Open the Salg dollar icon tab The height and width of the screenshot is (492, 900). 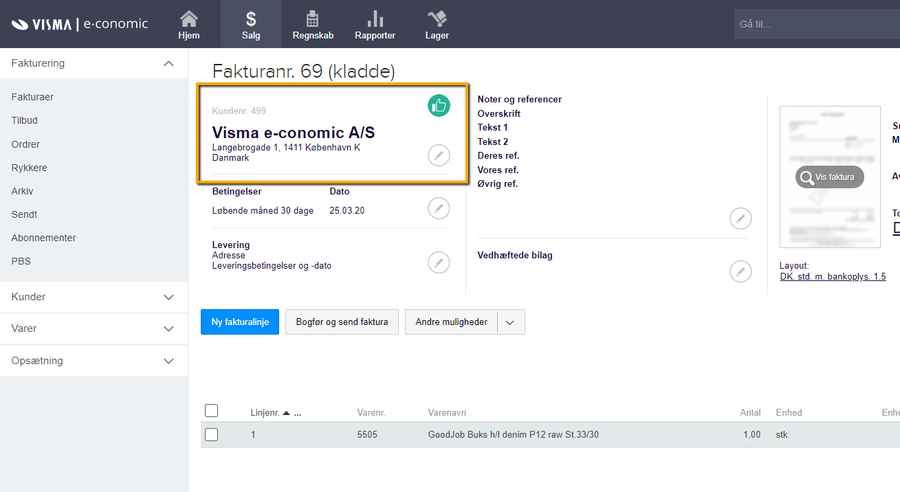(x=251, y=24)
